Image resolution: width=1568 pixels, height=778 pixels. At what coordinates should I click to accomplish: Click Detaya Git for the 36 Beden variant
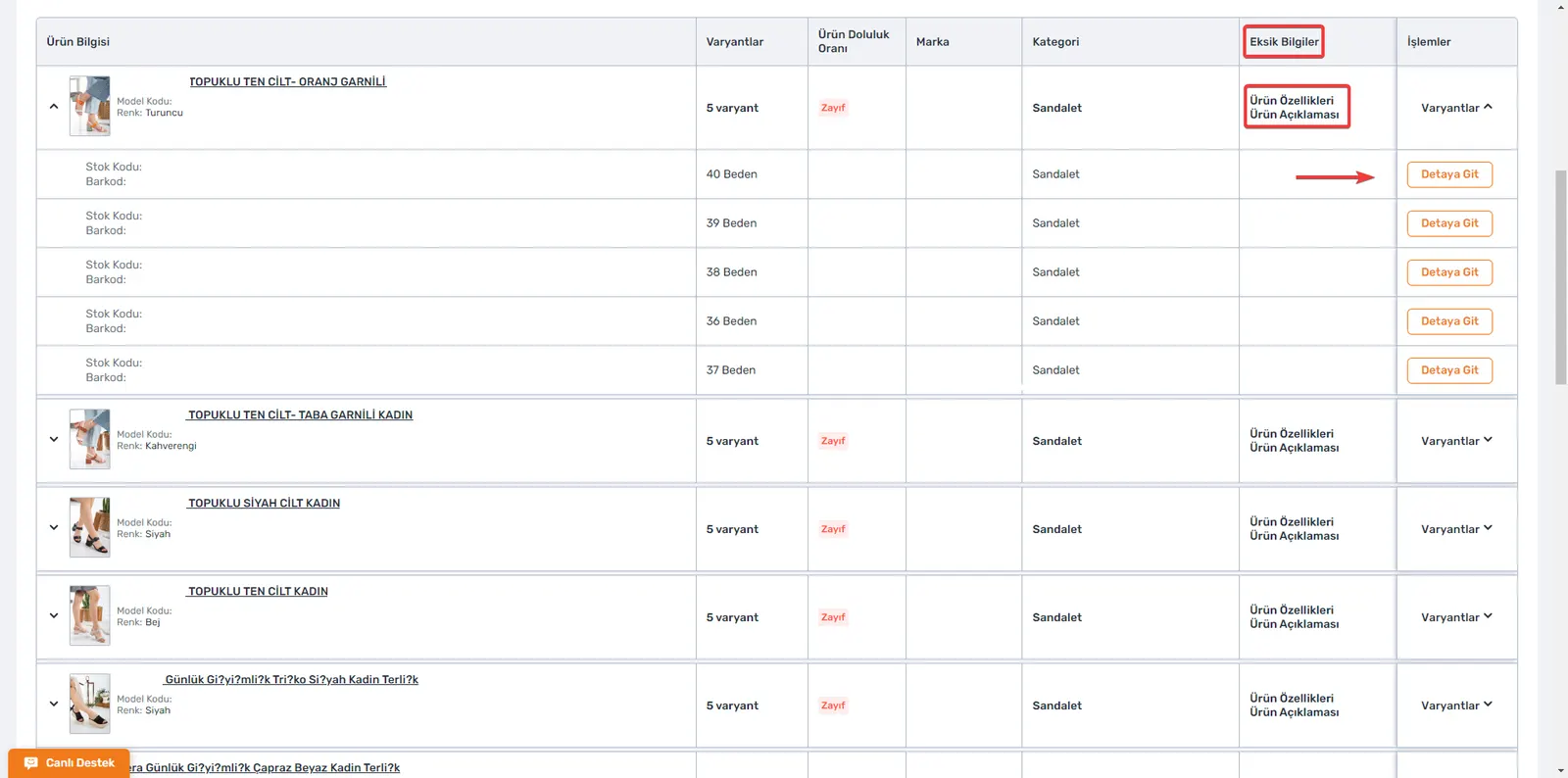[x=1449, y=321]
